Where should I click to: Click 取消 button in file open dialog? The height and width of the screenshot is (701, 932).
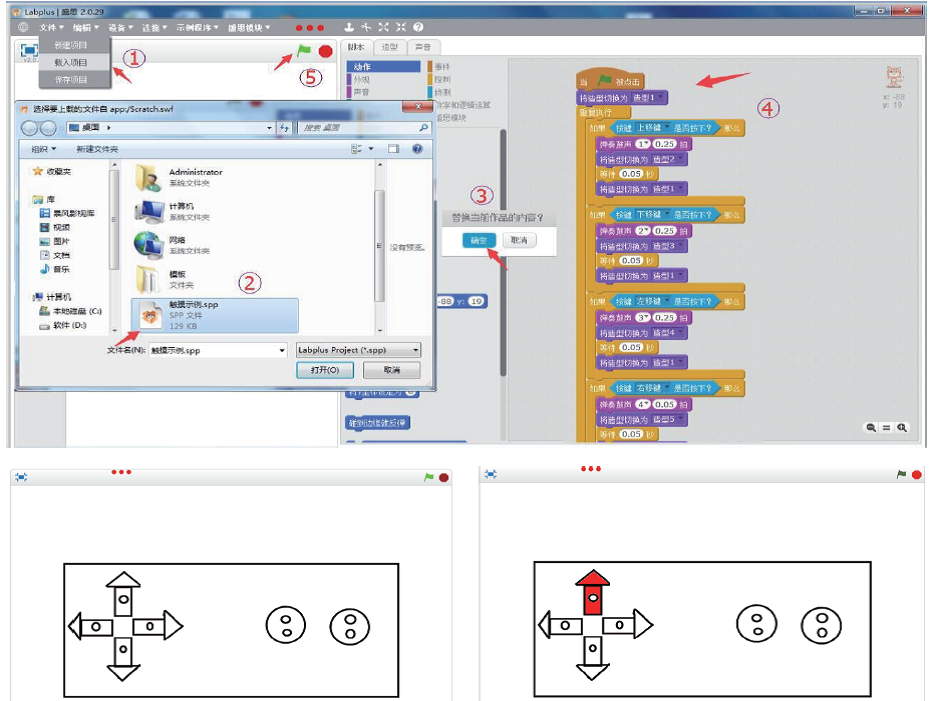pos(392,370)
